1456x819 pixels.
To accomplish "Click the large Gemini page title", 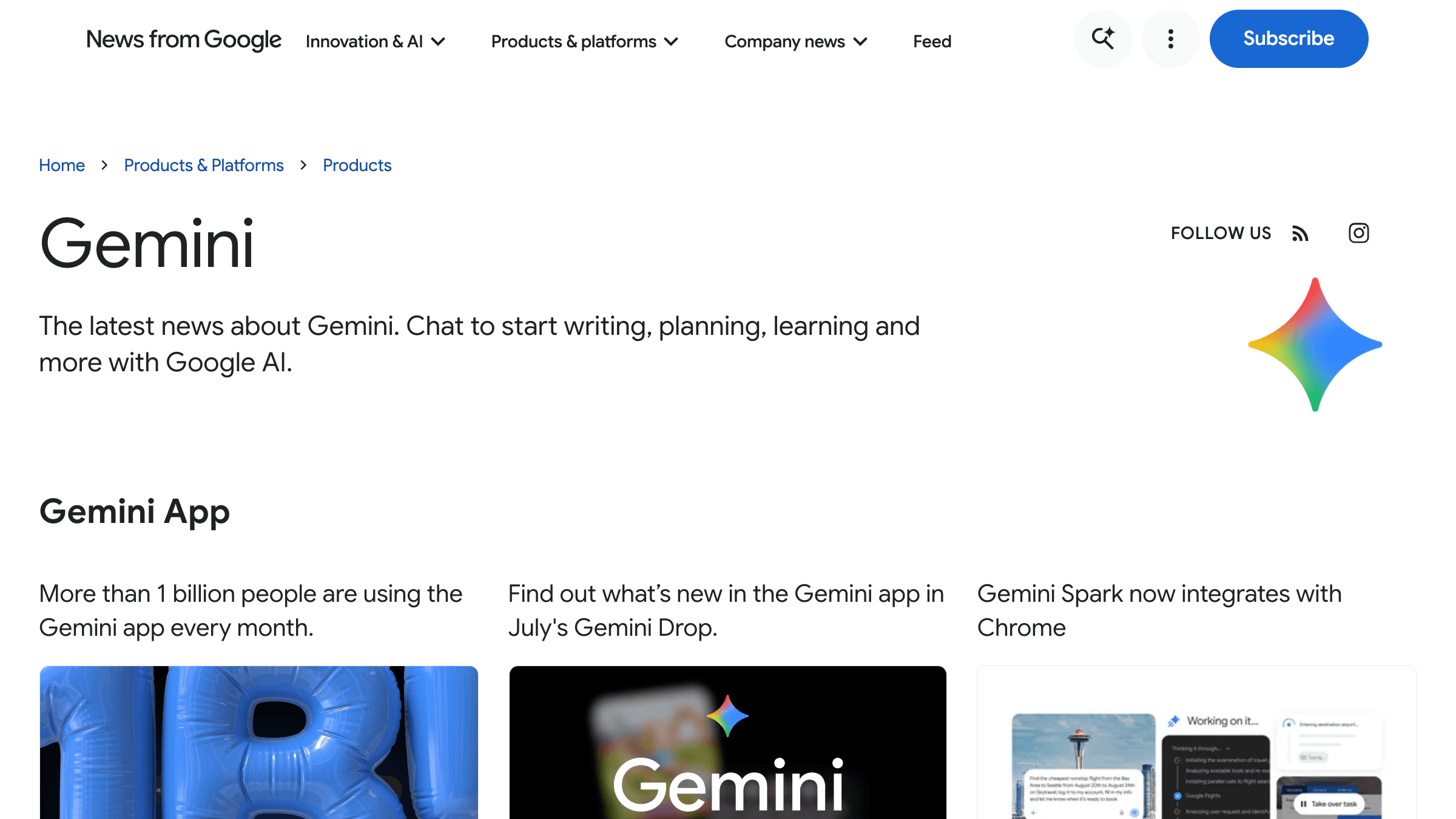I will (146, 244).
